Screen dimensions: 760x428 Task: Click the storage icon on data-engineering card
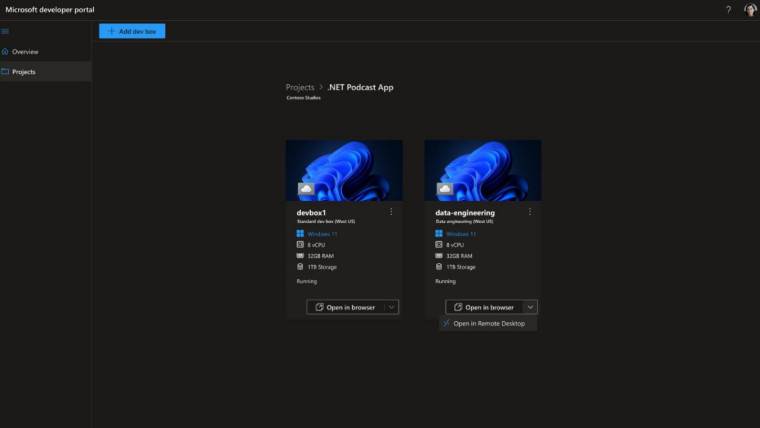pyautogui.click(x=439, y=267)
